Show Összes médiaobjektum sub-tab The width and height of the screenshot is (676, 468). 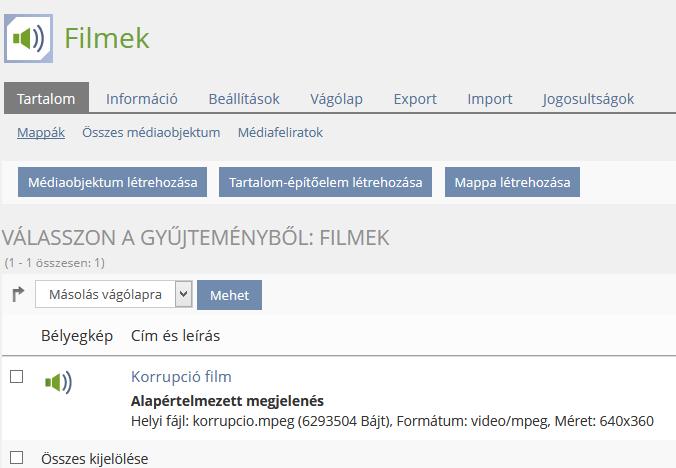[151, 132]
